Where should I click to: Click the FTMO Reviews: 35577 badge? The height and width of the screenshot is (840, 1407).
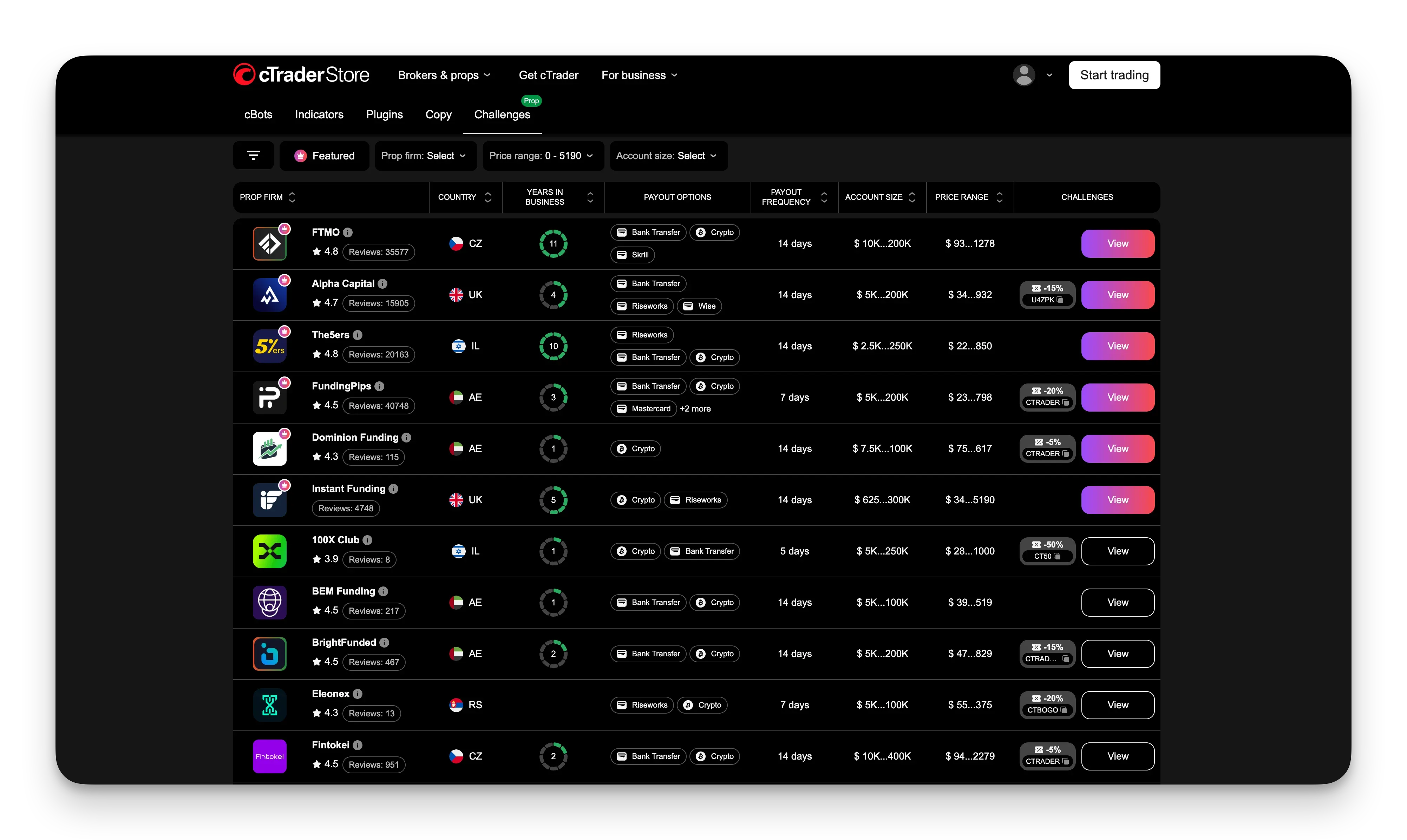[x=378, y=252]
